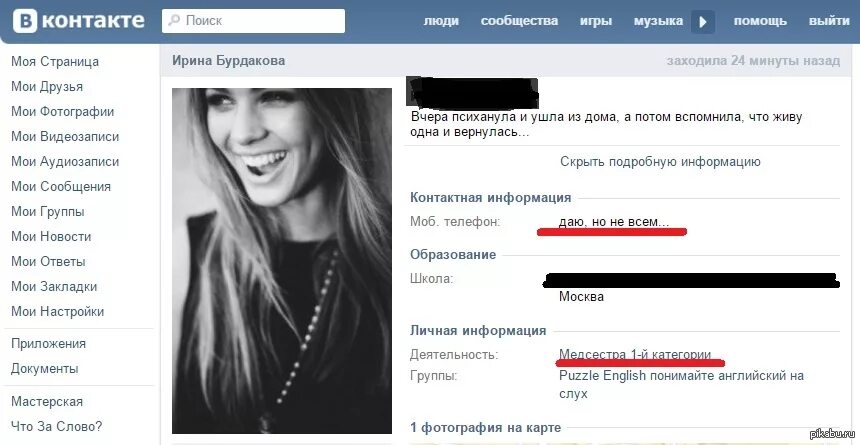Click the Медсестра 1-й категории link
This screenshot has width=860, height=445.
pos(635,354)
